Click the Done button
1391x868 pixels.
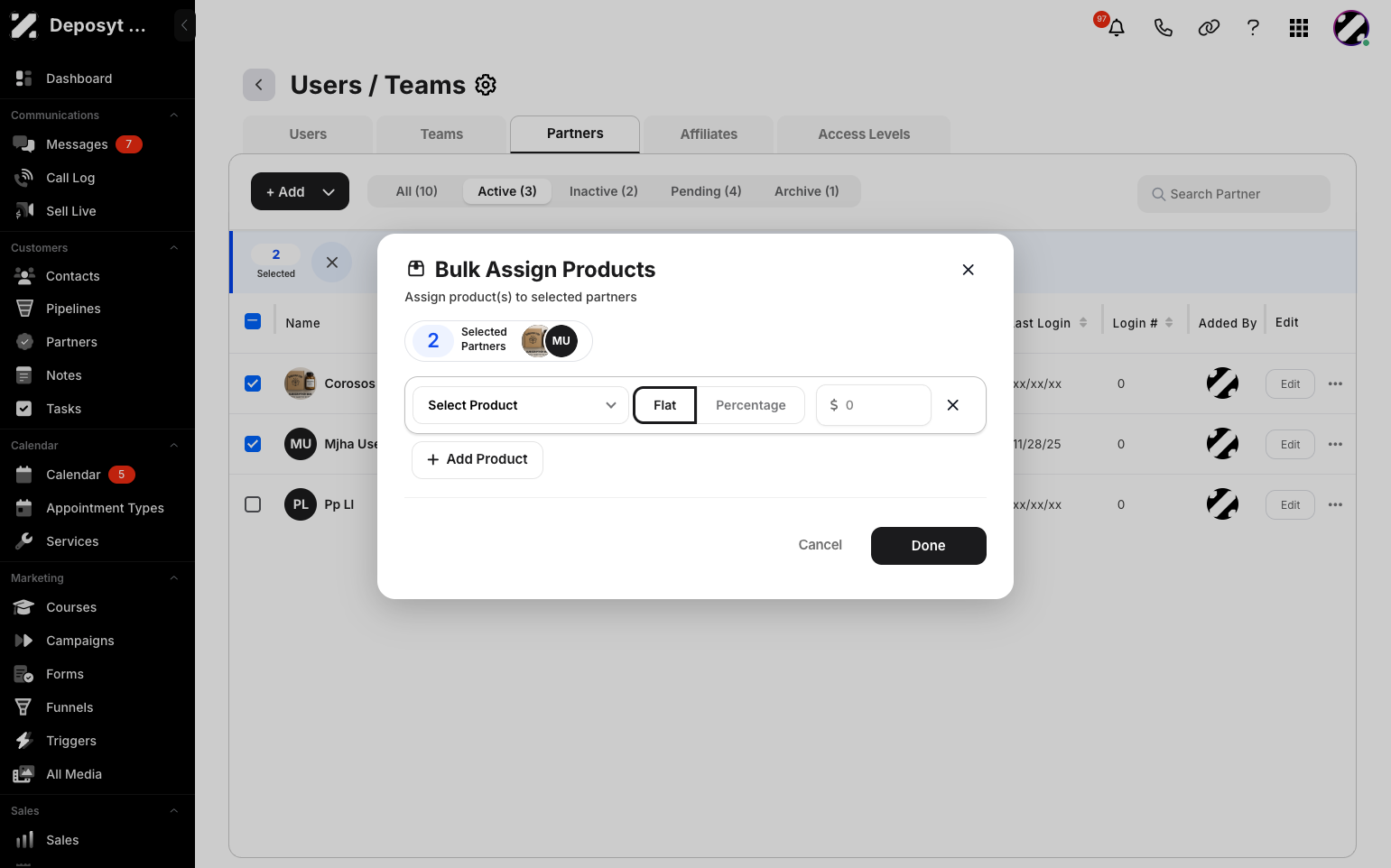pyautogui.click(x=928, y=546)
